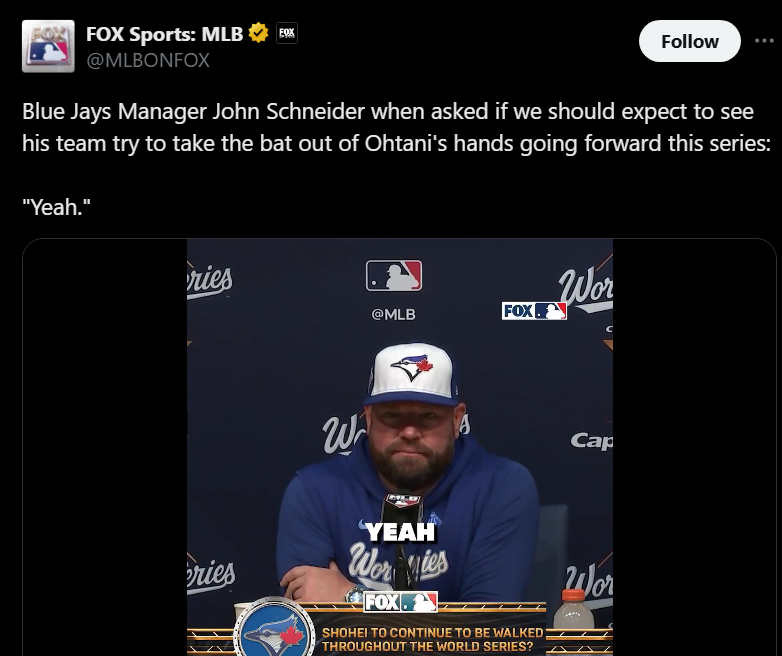This screenshot has height=656, width=782.
Task: Click the quoted "Yeah." text line
Action: (x=56, y=207)
